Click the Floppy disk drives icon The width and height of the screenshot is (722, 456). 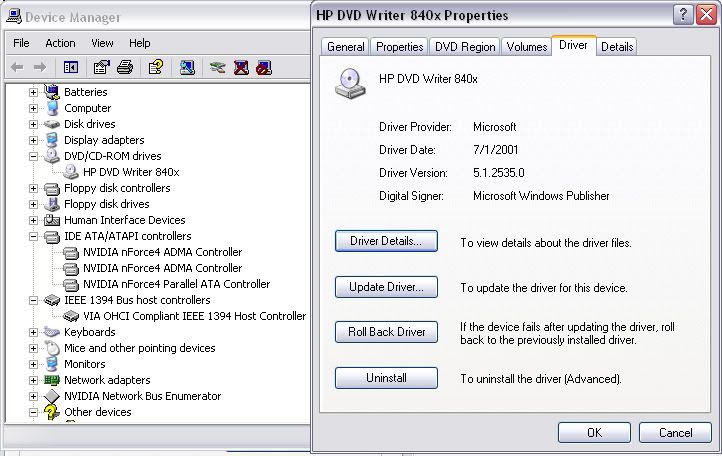pyautogui.click(x=52, y=204)
